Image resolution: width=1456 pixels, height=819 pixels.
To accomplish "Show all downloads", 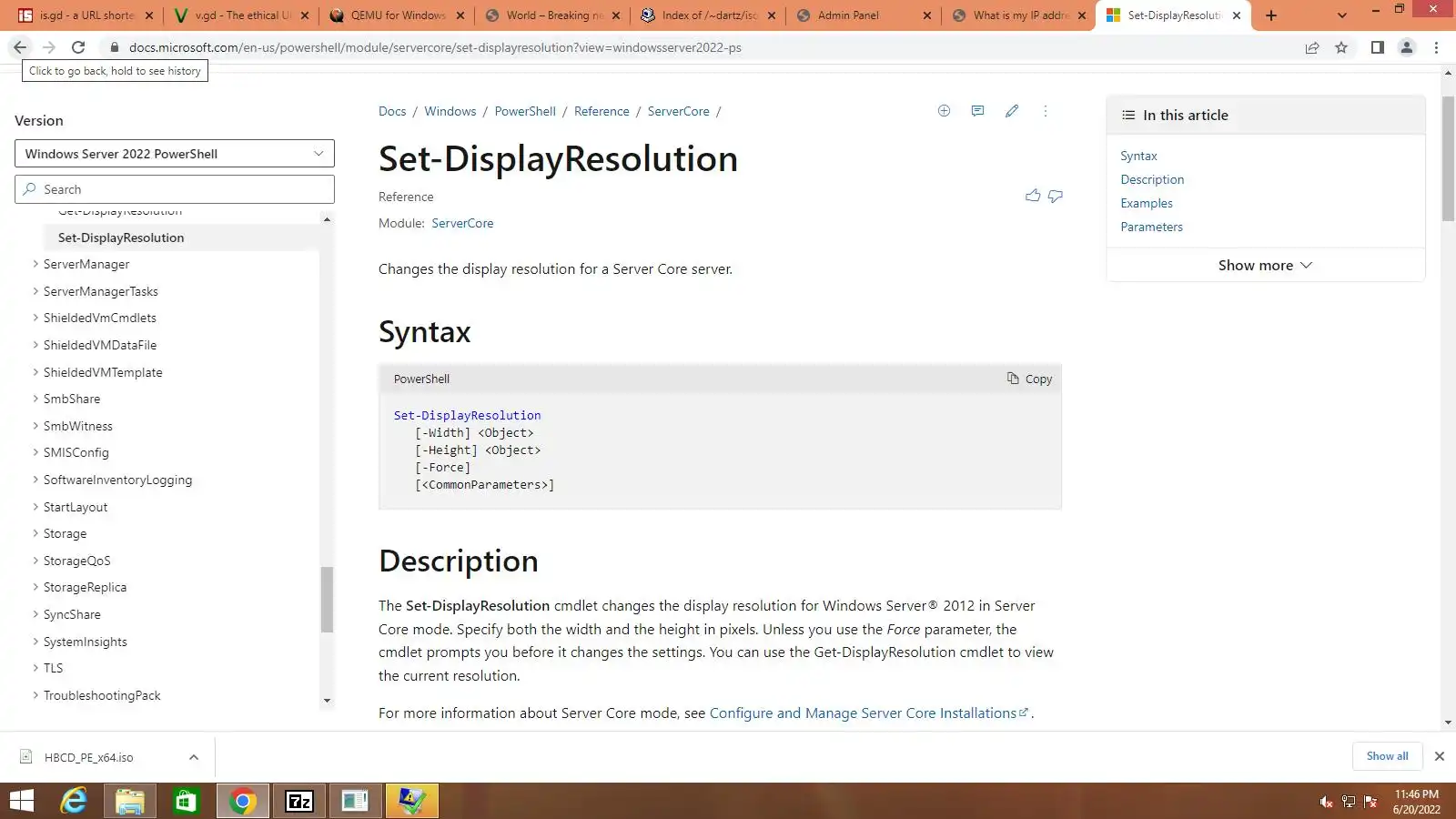I will [1387, 756].
